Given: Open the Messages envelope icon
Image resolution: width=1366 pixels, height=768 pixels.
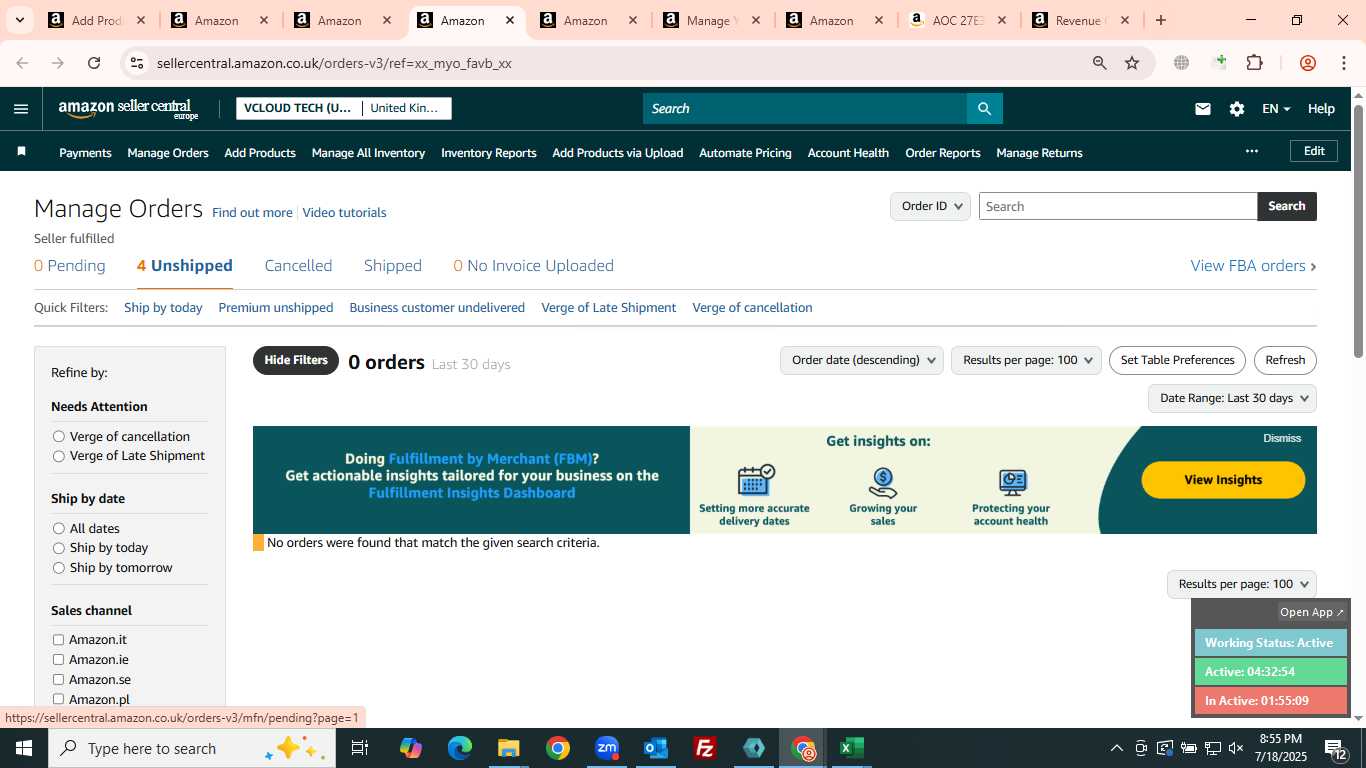Looking at the screenshot, I should [x=1203, y=109].
